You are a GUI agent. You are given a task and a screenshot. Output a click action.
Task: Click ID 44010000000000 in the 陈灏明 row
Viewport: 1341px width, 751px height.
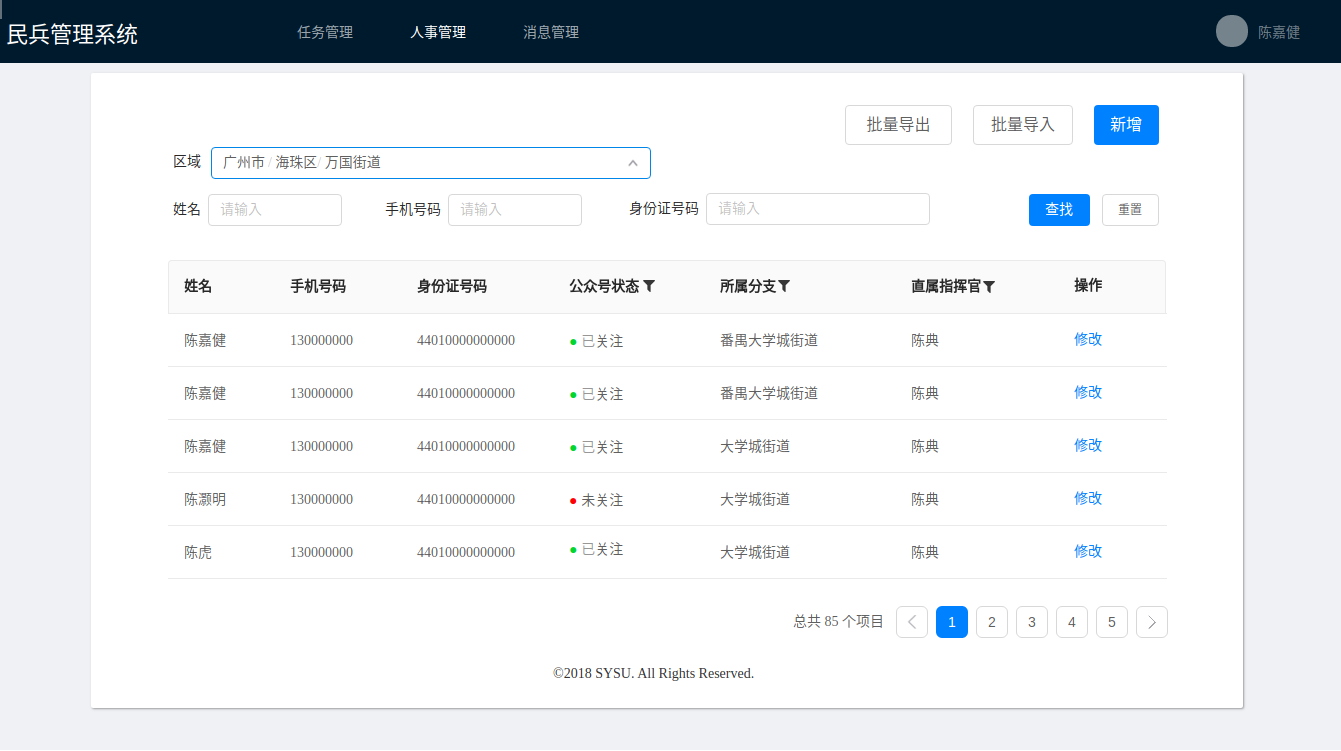466,499
